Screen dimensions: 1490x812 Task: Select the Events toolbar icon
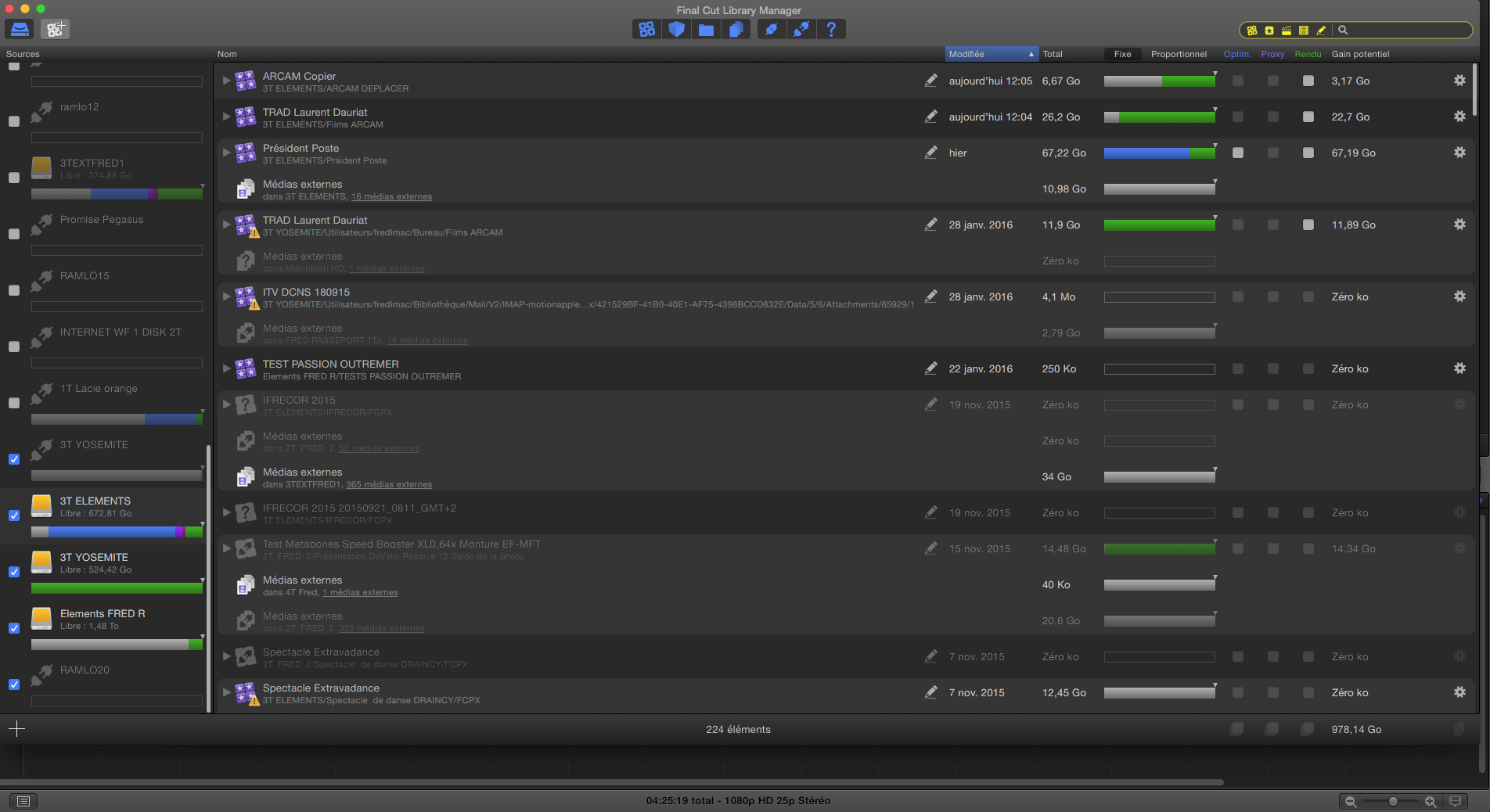(676, 29)
